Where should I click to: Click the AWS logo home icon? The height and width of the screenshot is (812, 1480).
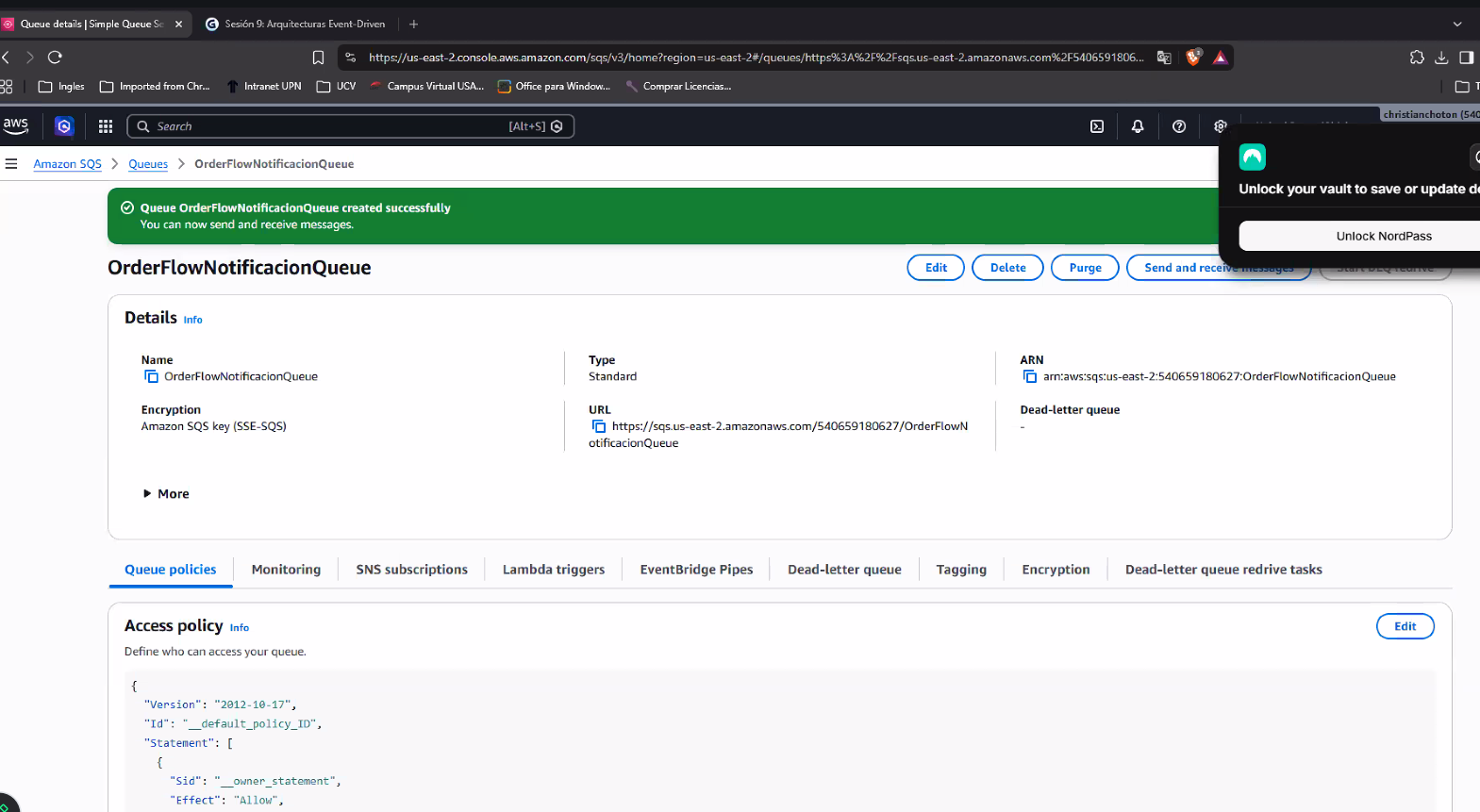[x=16, y=125]
